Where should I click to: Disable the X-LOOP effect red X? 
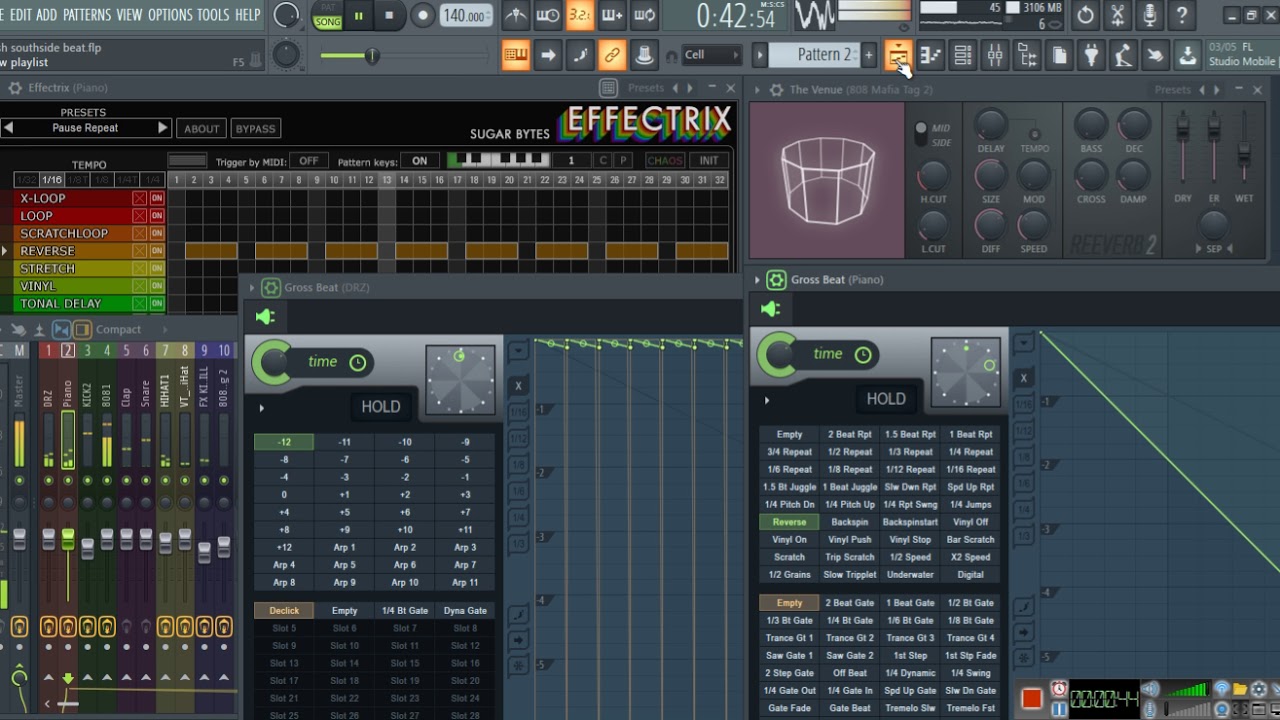(x=140, y=198)
